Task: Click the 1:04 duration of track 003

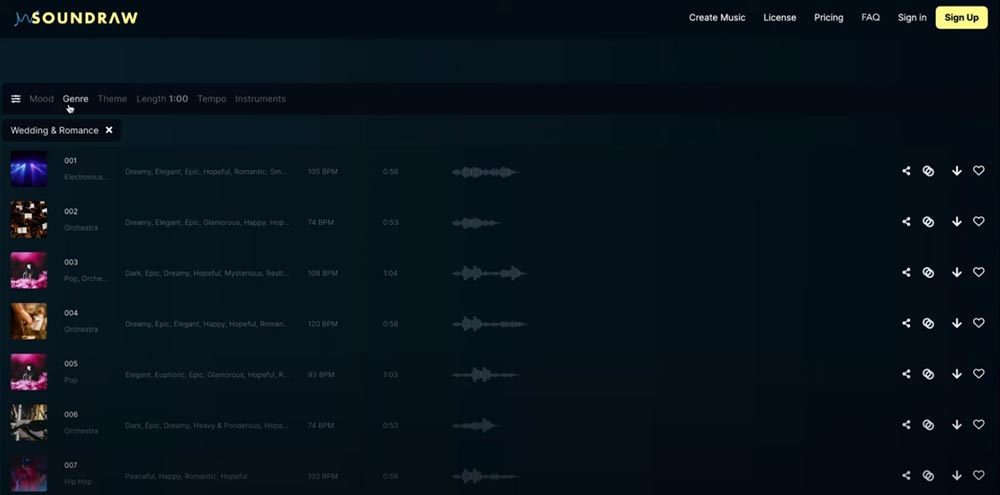Action: 390,273
